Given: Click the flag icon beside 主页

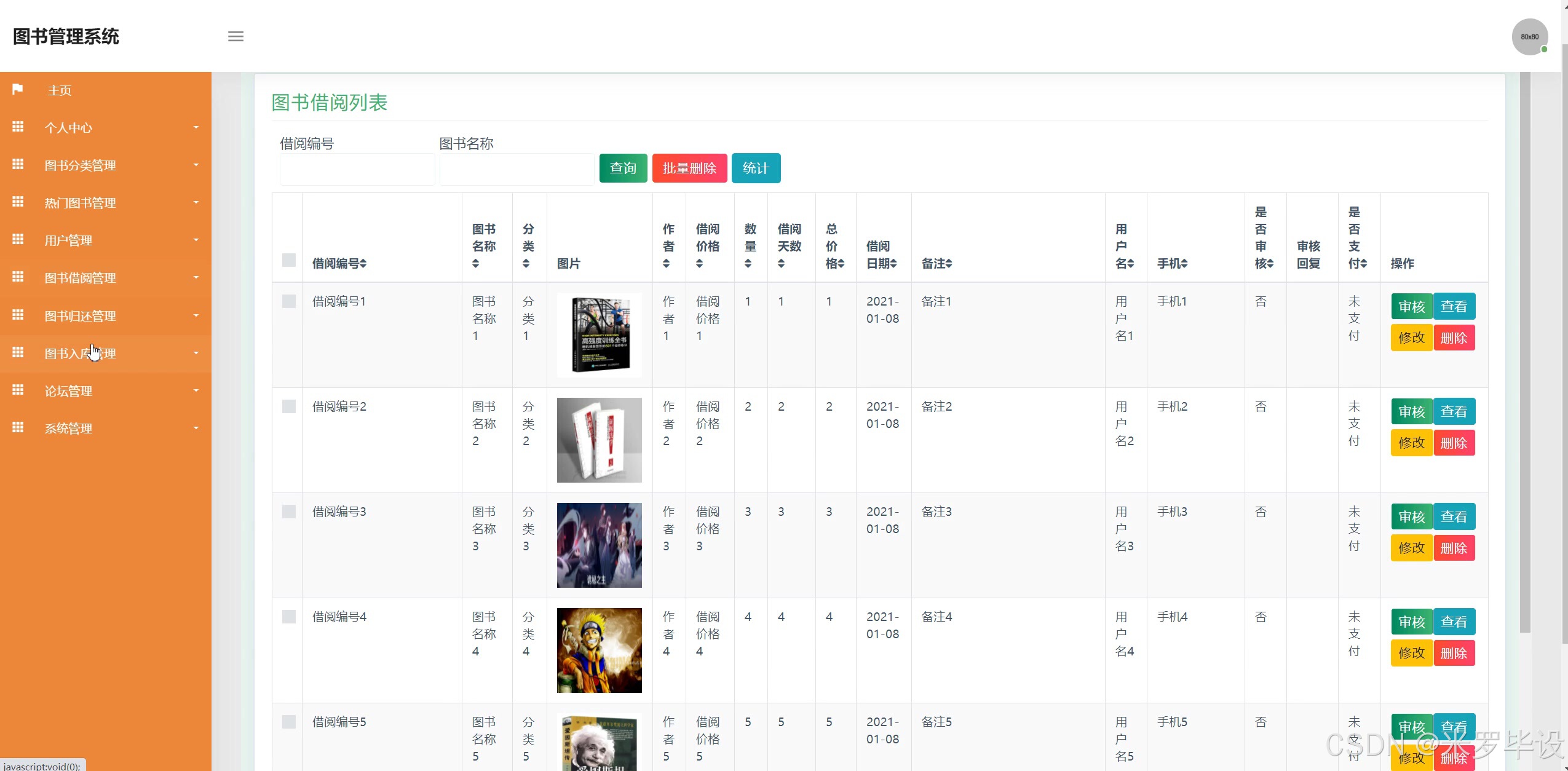Looking at the screenshot, I should [x=18, y=89].
